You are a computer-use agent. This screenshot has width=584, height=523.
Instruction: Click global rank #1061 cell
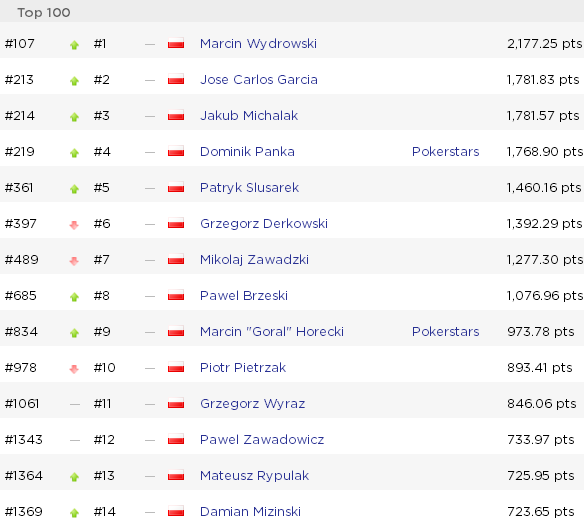22,404
